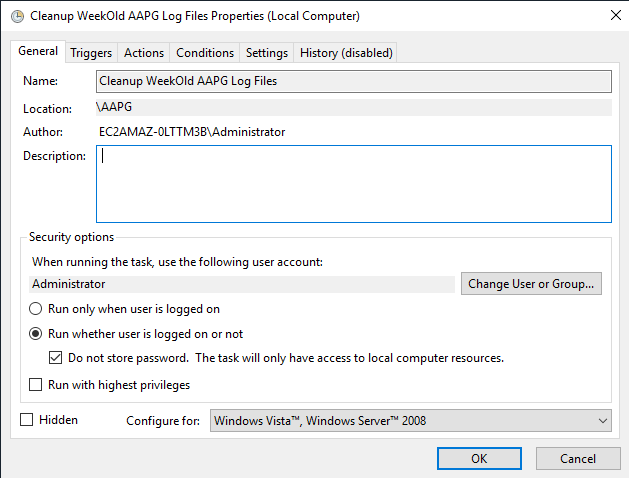Select the Settings tab
The image size is (629, 478).
tap(267, 53)
